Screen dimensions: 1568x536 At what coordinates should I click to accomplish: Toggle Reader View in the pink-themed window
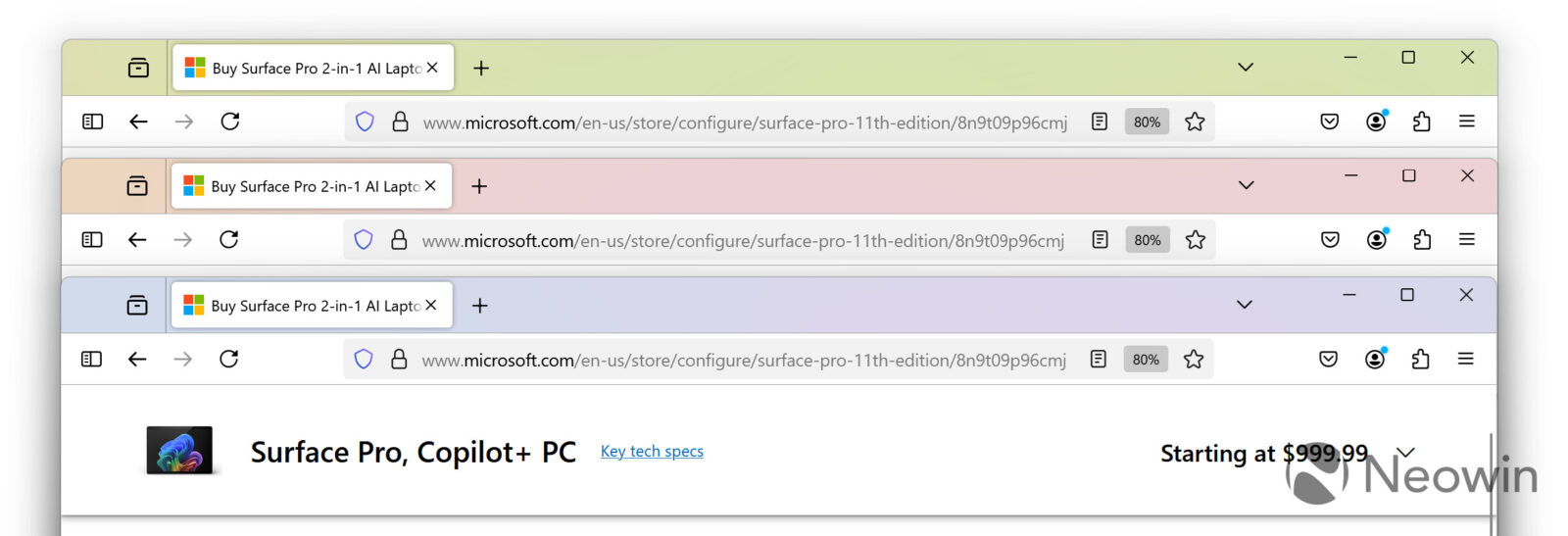coord(1100,240)
